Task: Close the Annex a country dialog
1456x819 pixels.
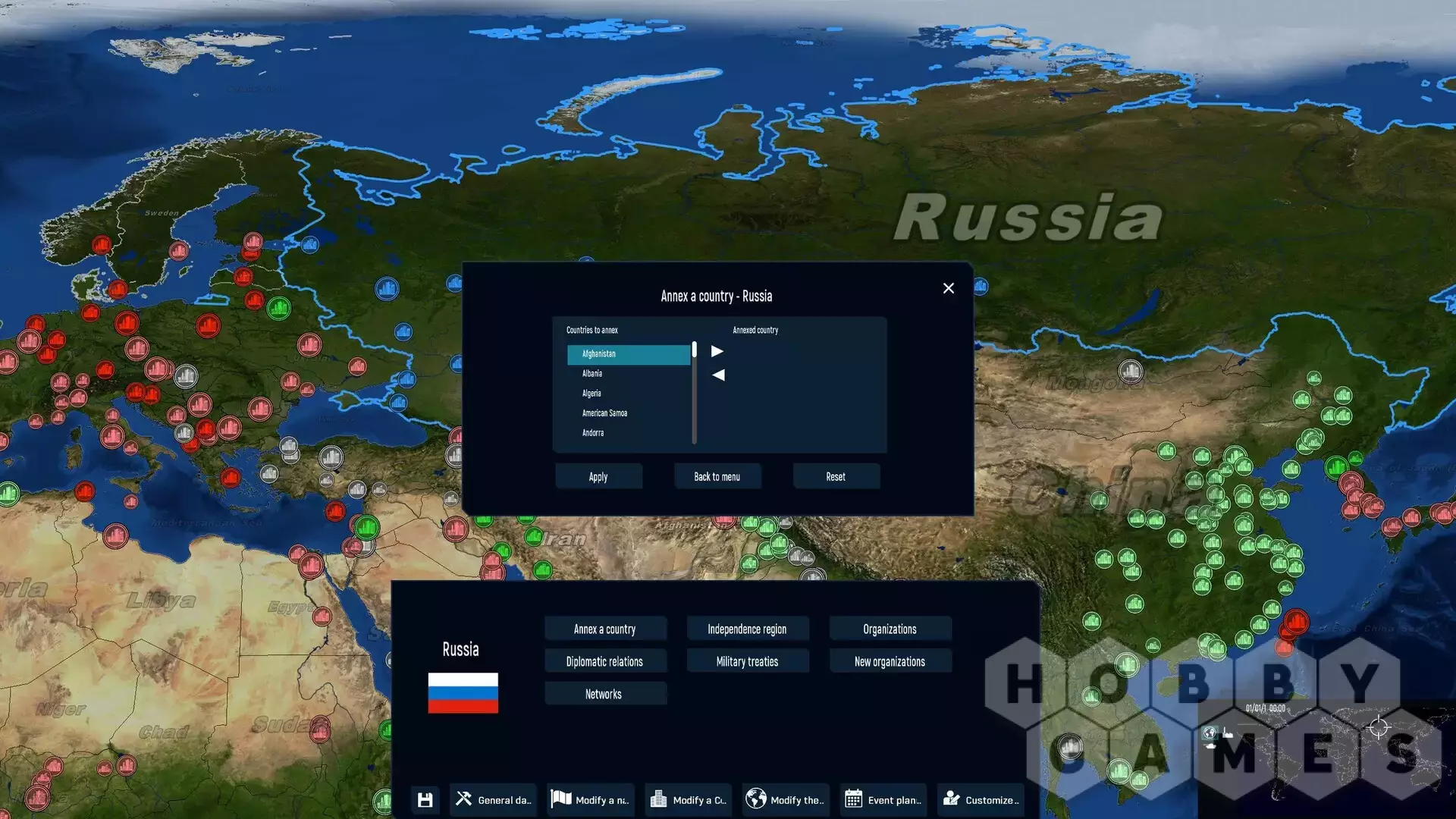Action: [948, 288]
